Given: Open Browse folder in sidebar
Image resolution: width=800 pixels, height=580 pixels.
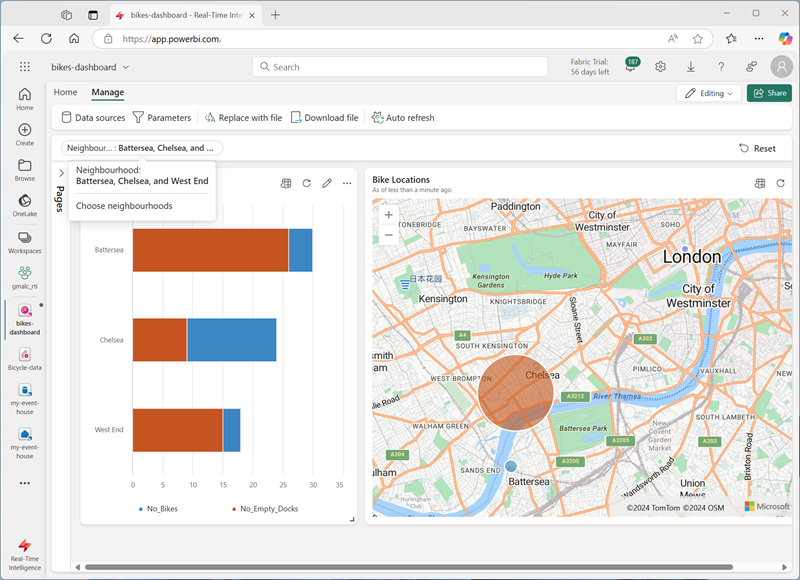Looking at the screenshot, I should point(24,170).
